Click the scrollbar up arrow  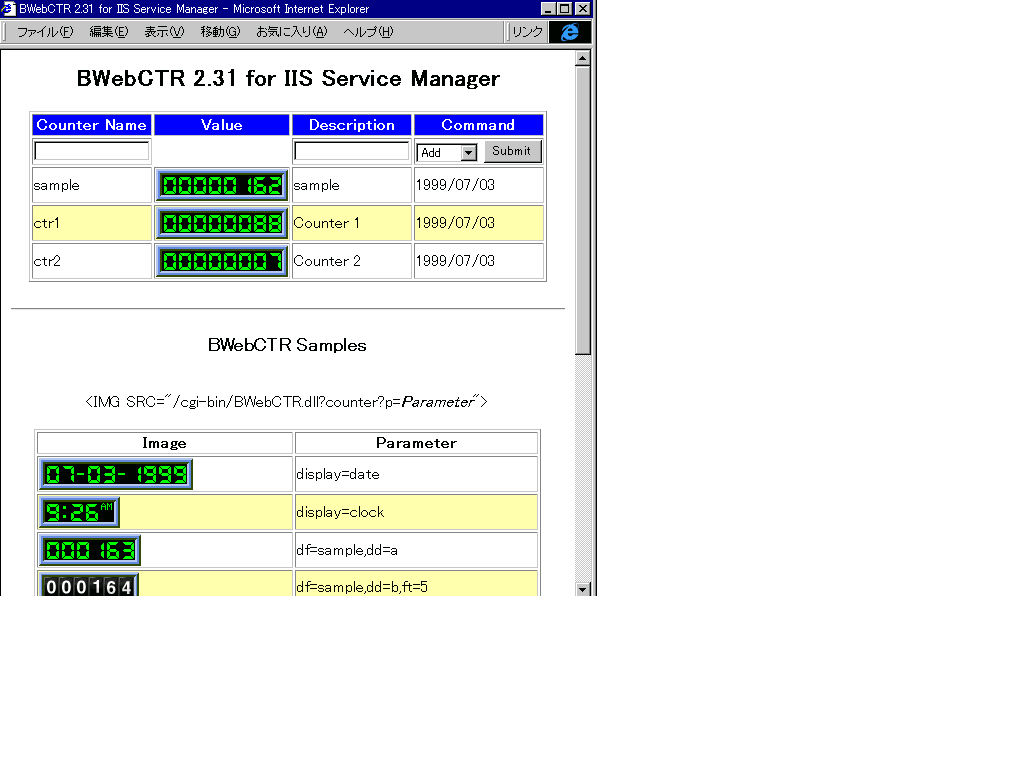(x=583, y=58)
